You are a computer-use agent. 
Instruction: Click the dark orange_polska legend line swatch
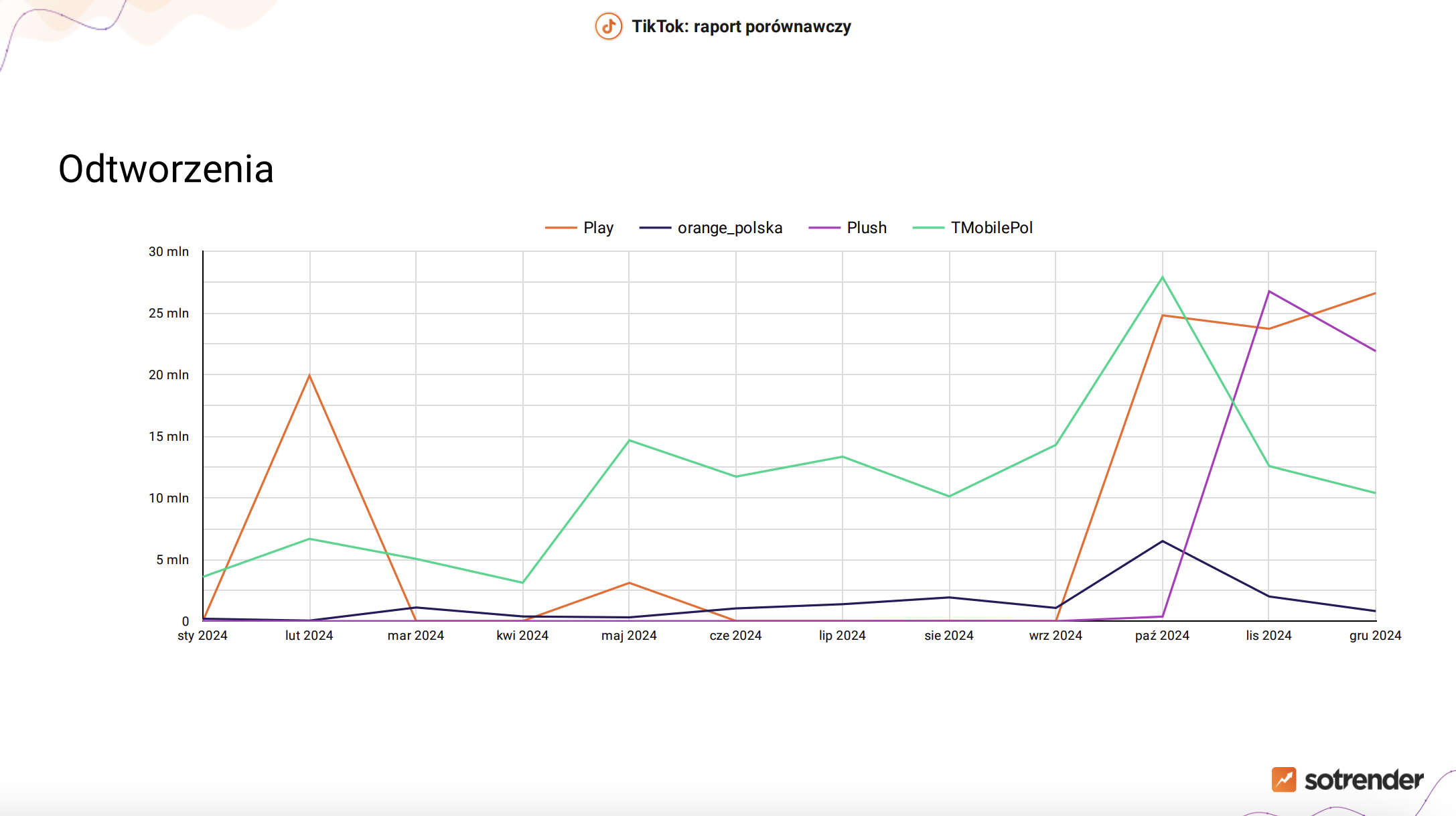click(655, 228)
